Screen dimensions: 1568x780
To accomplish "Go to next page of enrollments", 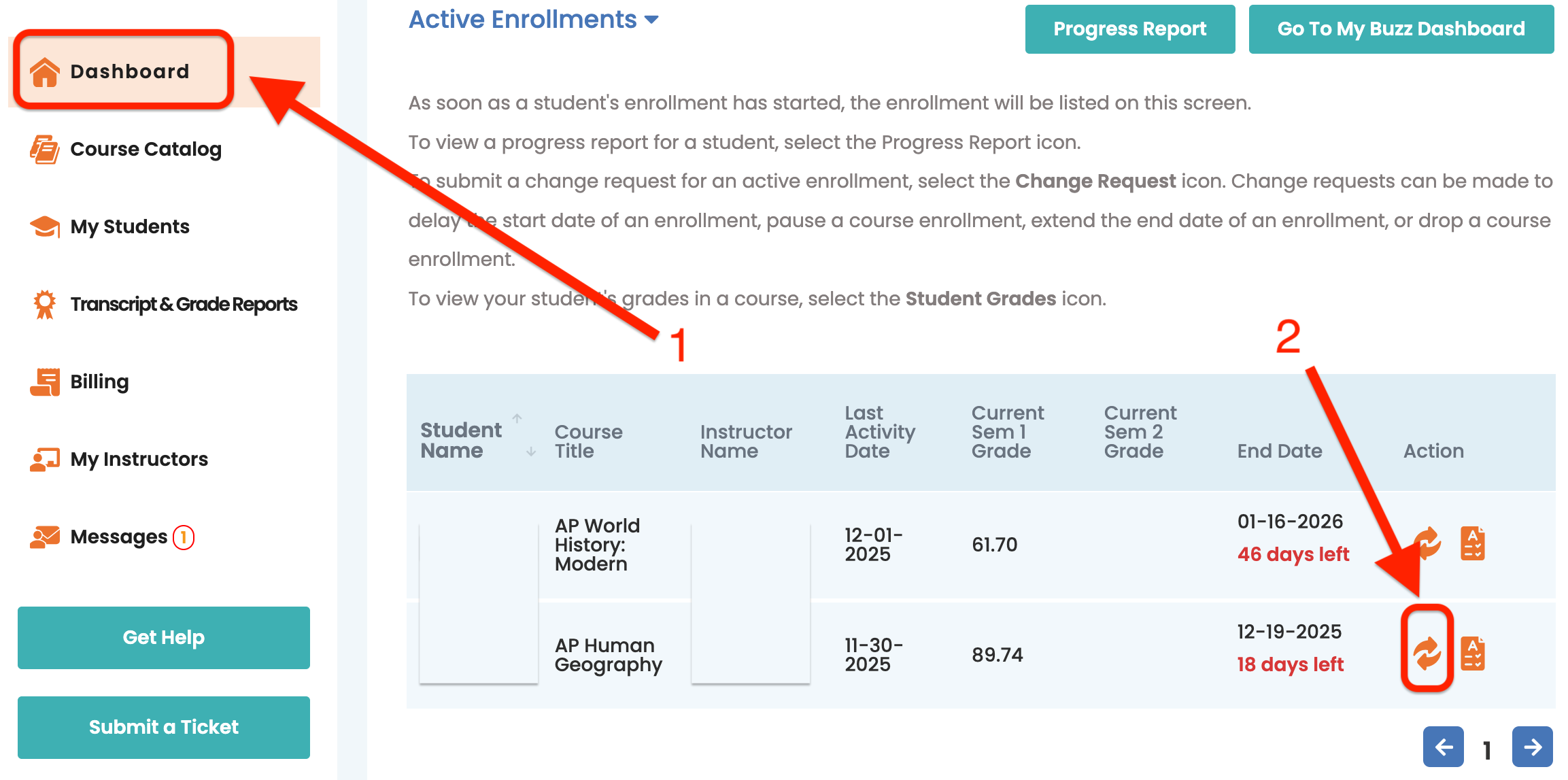I will coord(1532,747).
